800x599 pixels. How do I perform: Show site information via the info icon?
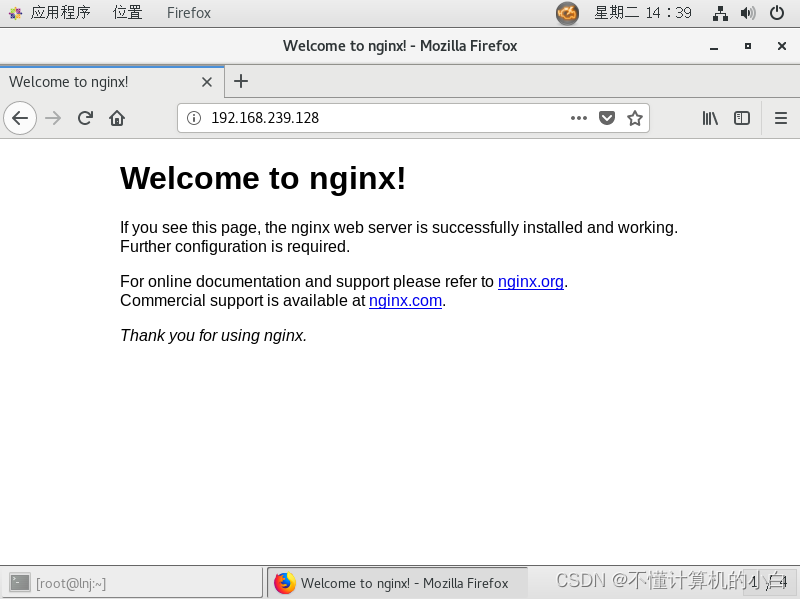click(x=194, y=118)
